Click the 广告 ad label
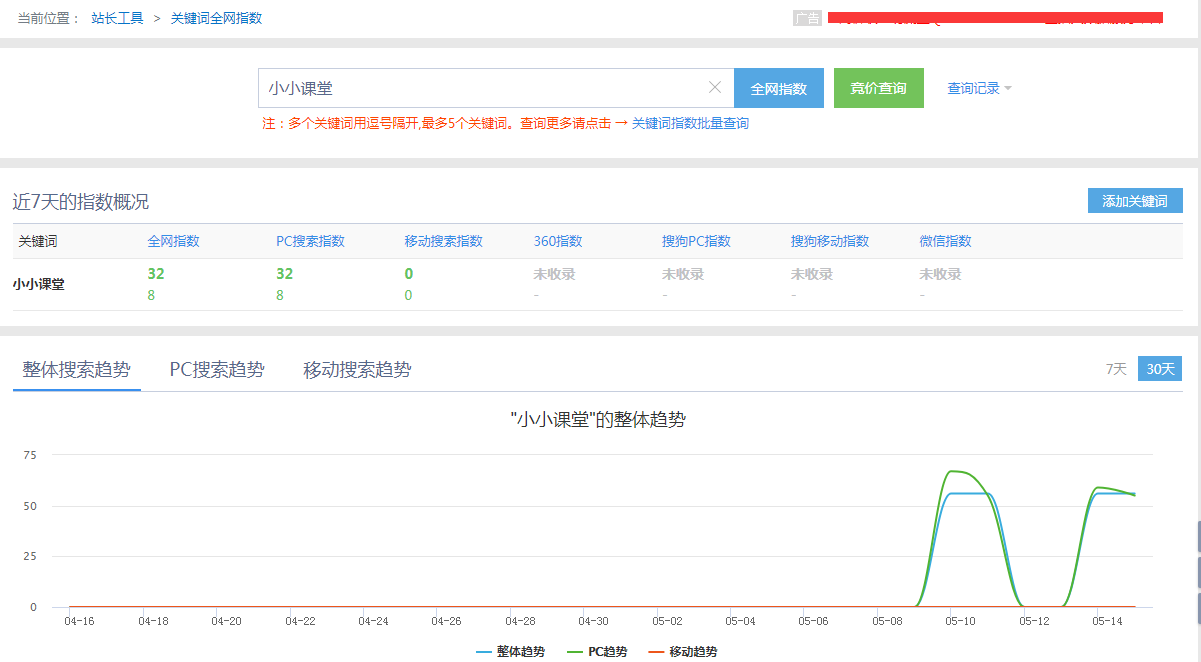Image resolution: width=1201 pixels, height=662 pixels. 807,18
